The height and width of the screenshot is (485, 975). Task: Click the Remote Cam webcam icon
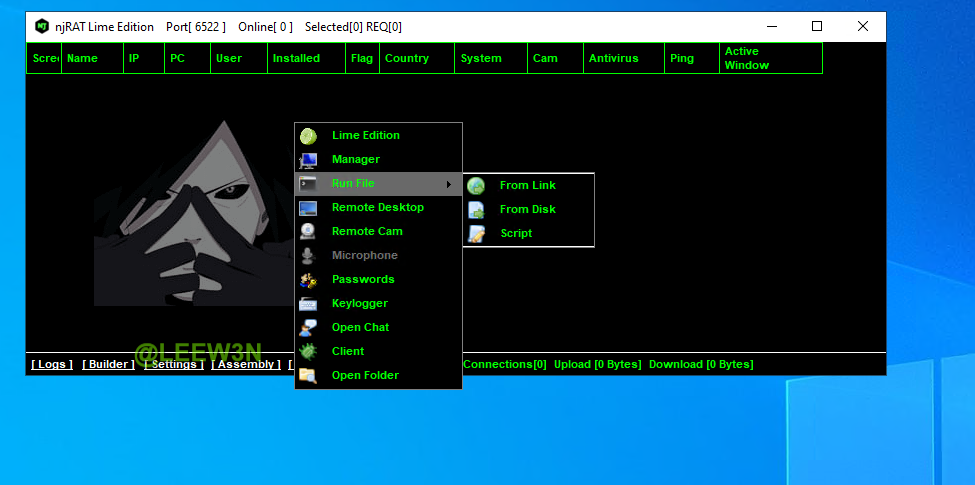point(308,232)
